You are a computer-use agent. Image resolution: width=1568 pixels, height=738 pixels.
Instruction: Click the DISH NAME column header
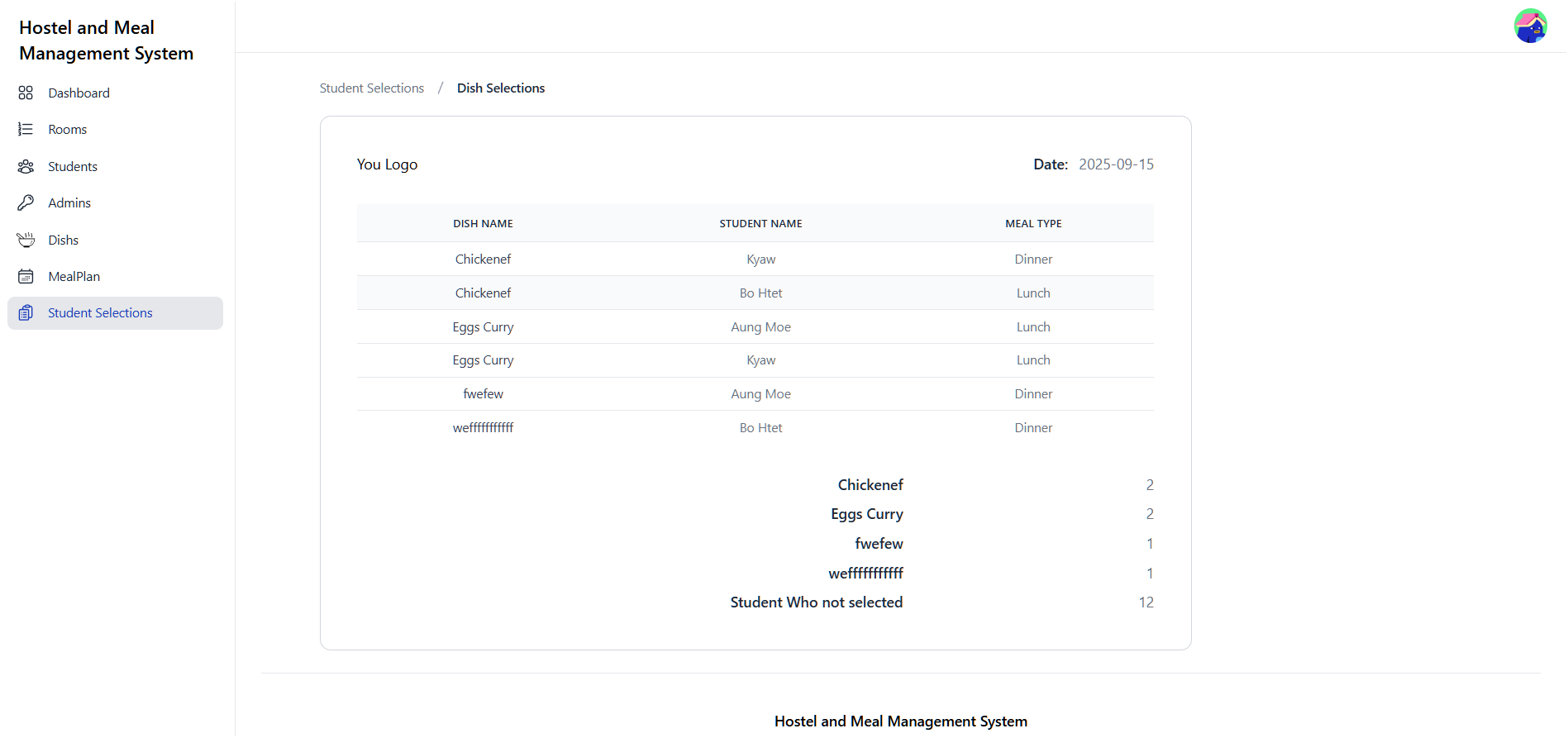tap(483, 223)
